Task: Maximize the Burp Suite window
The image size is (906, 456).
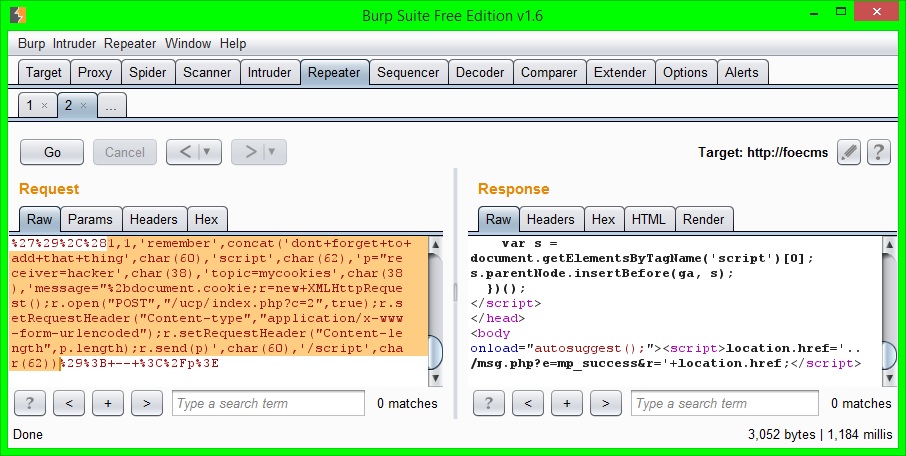Action: pyautogui.click(x=841, y=12)
